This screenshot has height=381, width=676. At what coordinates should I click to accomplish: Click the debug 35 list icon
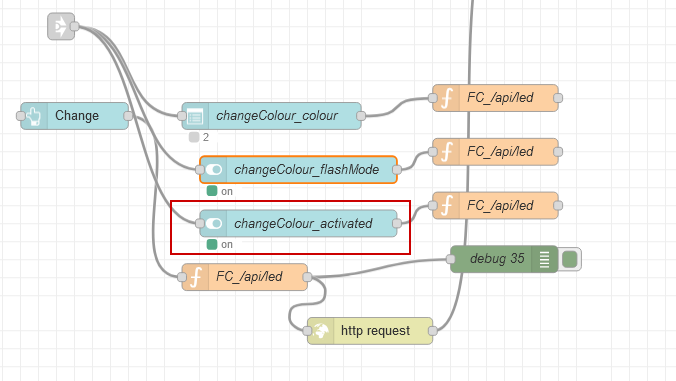545,259
